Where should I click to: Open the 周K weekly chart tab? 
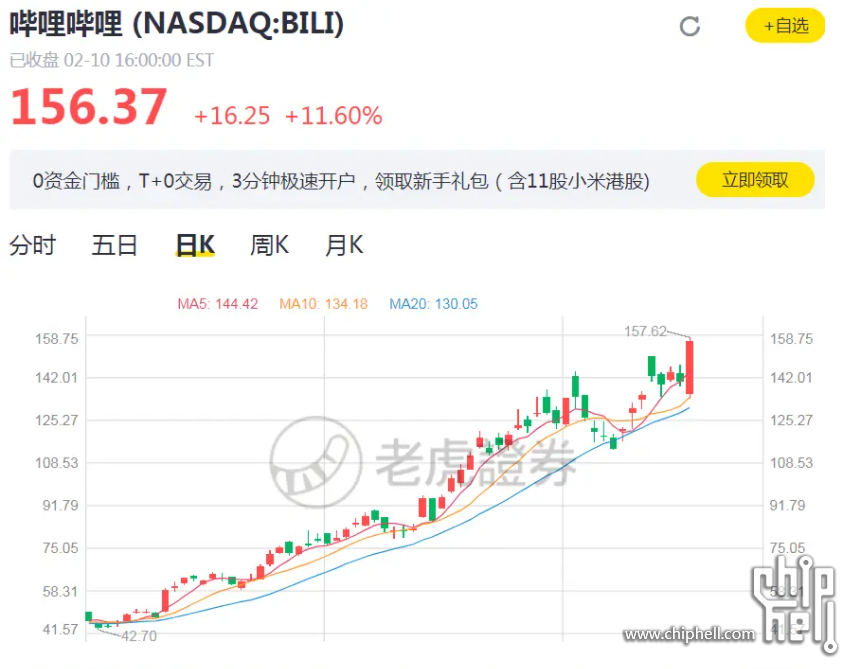pyautogui.click(x=269, y=245)
